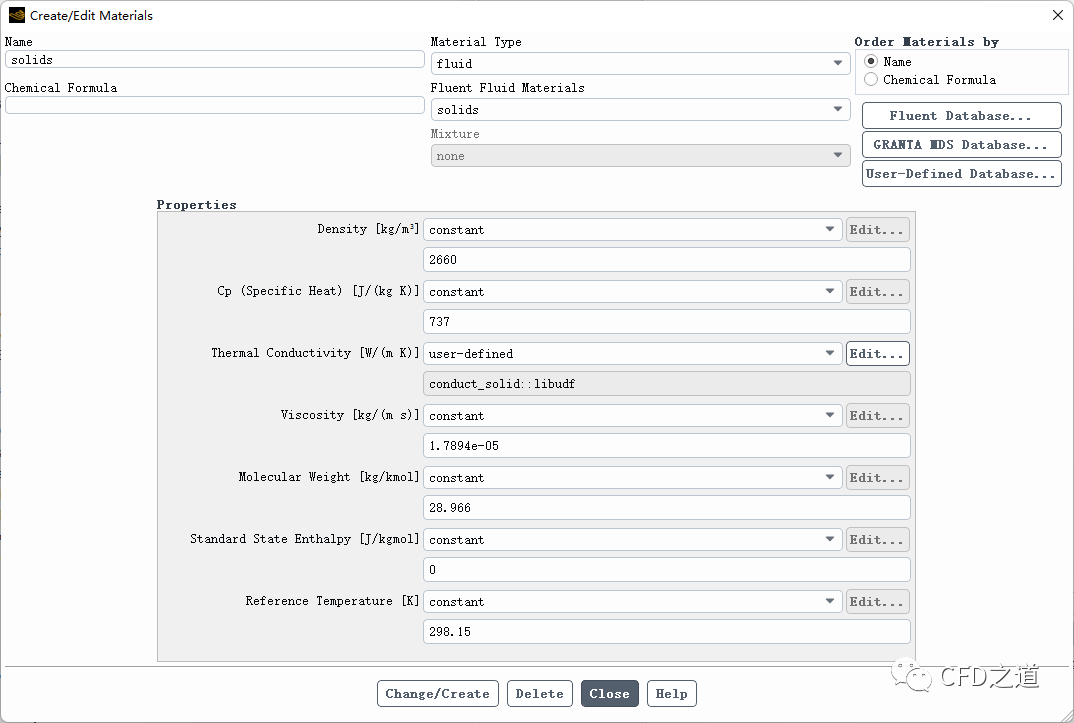Open the Material Type dropdown

pos(640,64)
